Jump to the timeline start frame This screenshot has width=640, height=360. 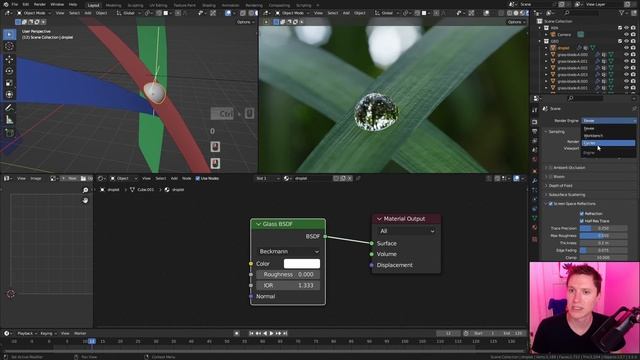coord(251,333)
